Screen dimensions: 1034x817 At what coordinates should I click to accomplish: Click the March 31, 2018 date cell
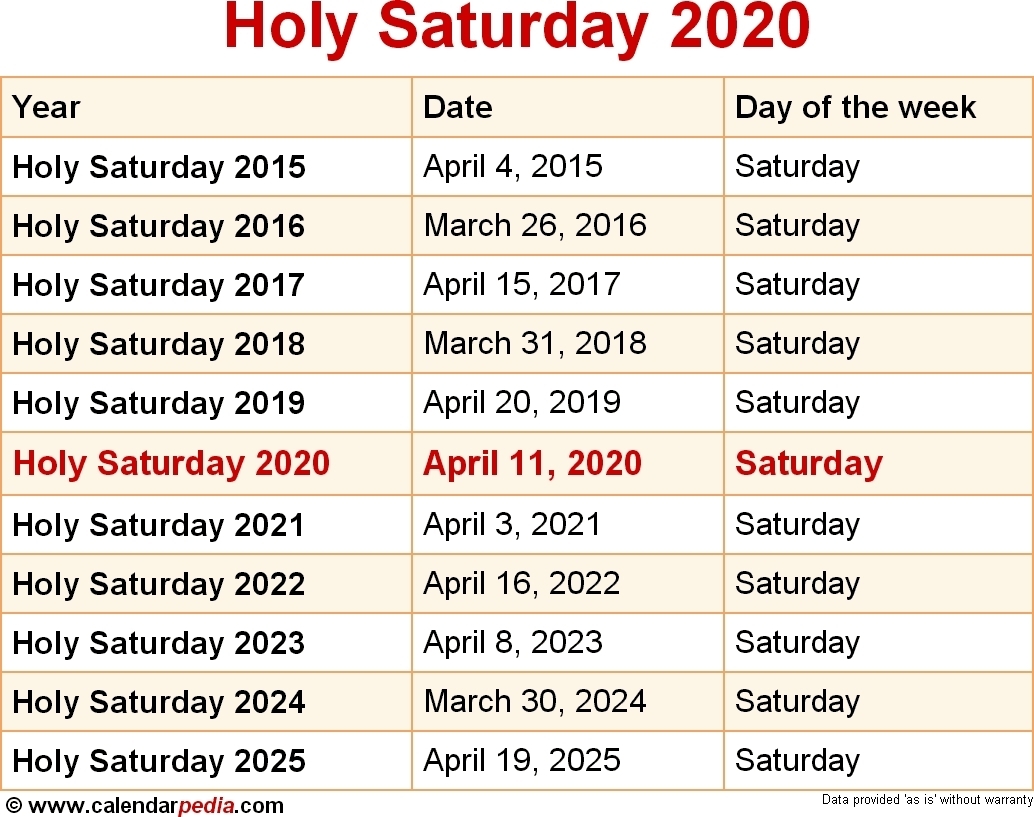[535, 343]
